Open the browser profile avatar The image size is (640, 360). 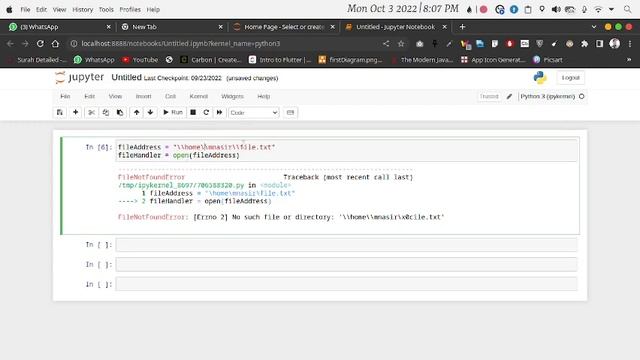point(614,43)
